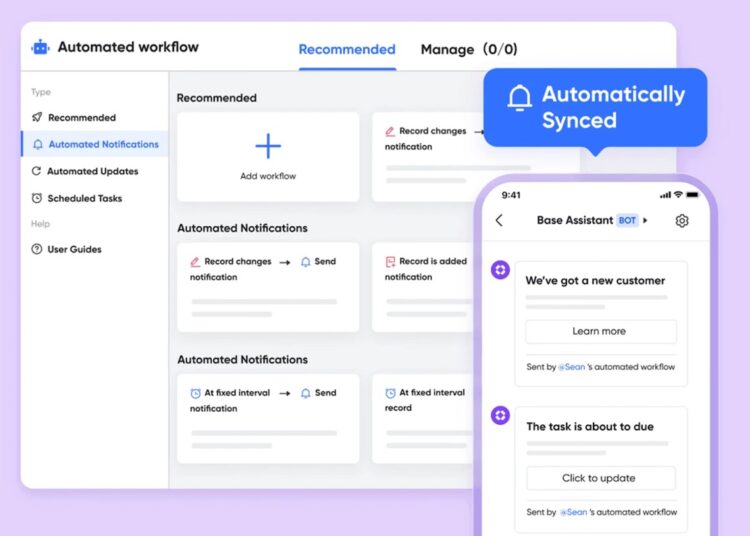Click the bell icon beside Automated Notifications
This screenshot has height=536, width=750.
coord(38,144)
